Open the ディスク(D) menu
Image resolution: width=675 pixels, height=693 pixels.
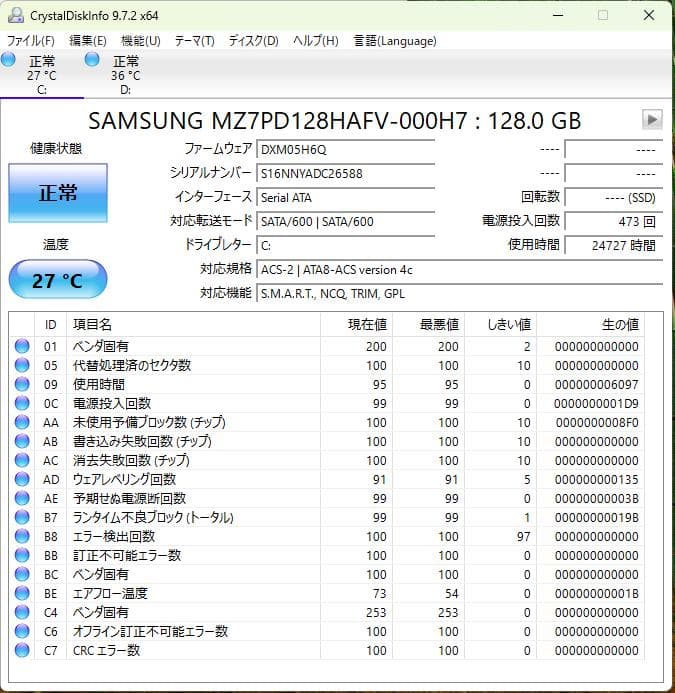(253, 41)
